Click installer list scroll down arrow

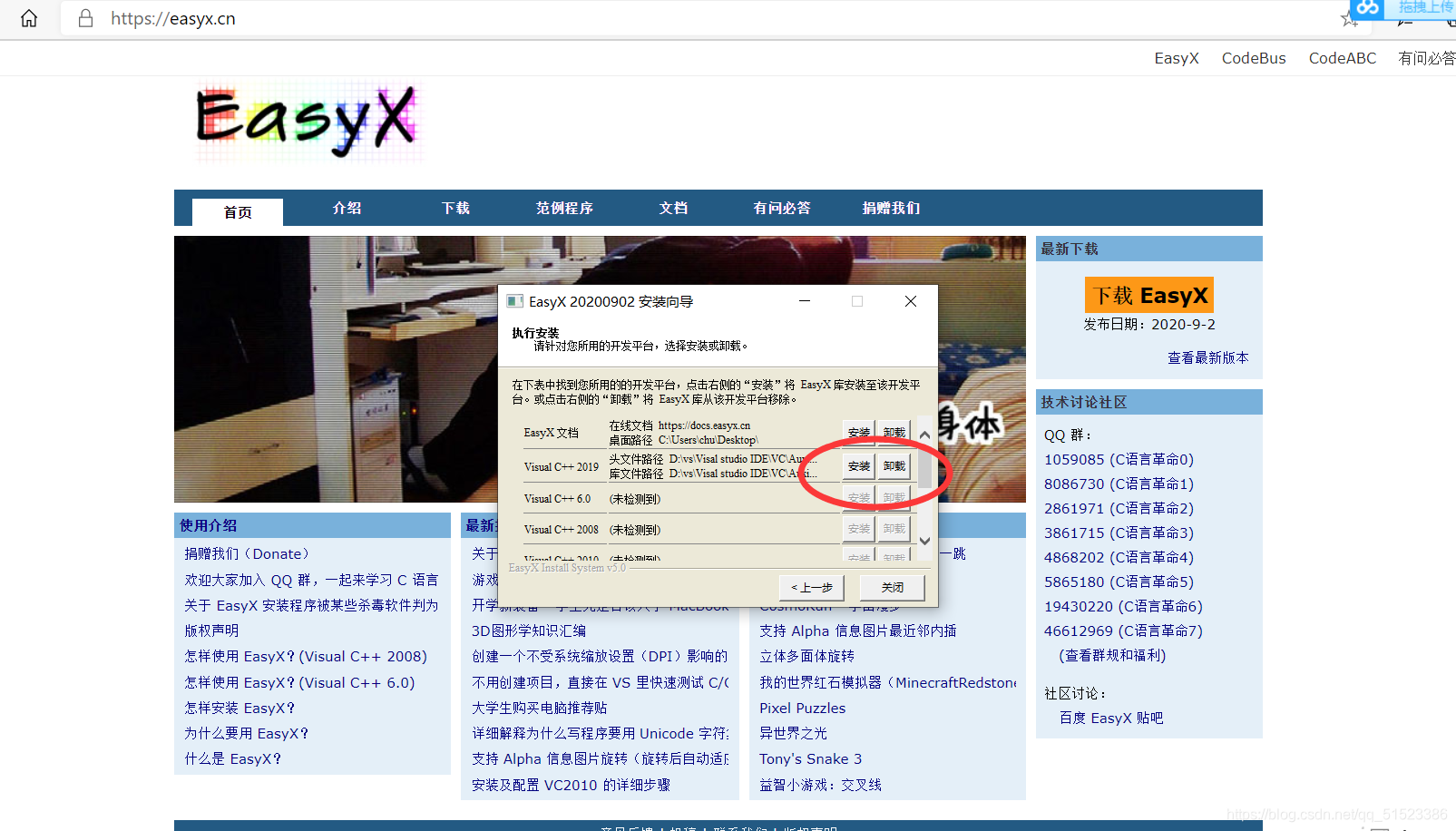tap(924, 541)
